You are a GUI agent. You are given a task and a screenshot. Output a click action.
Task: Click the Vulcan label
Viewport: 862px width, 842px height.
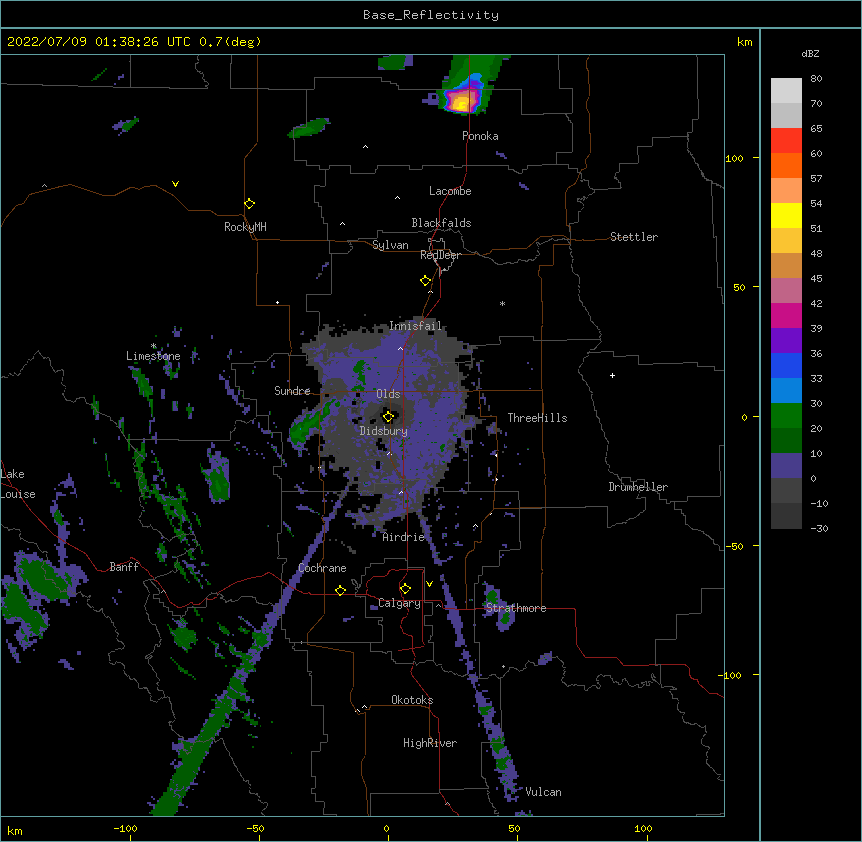[543, 792]
